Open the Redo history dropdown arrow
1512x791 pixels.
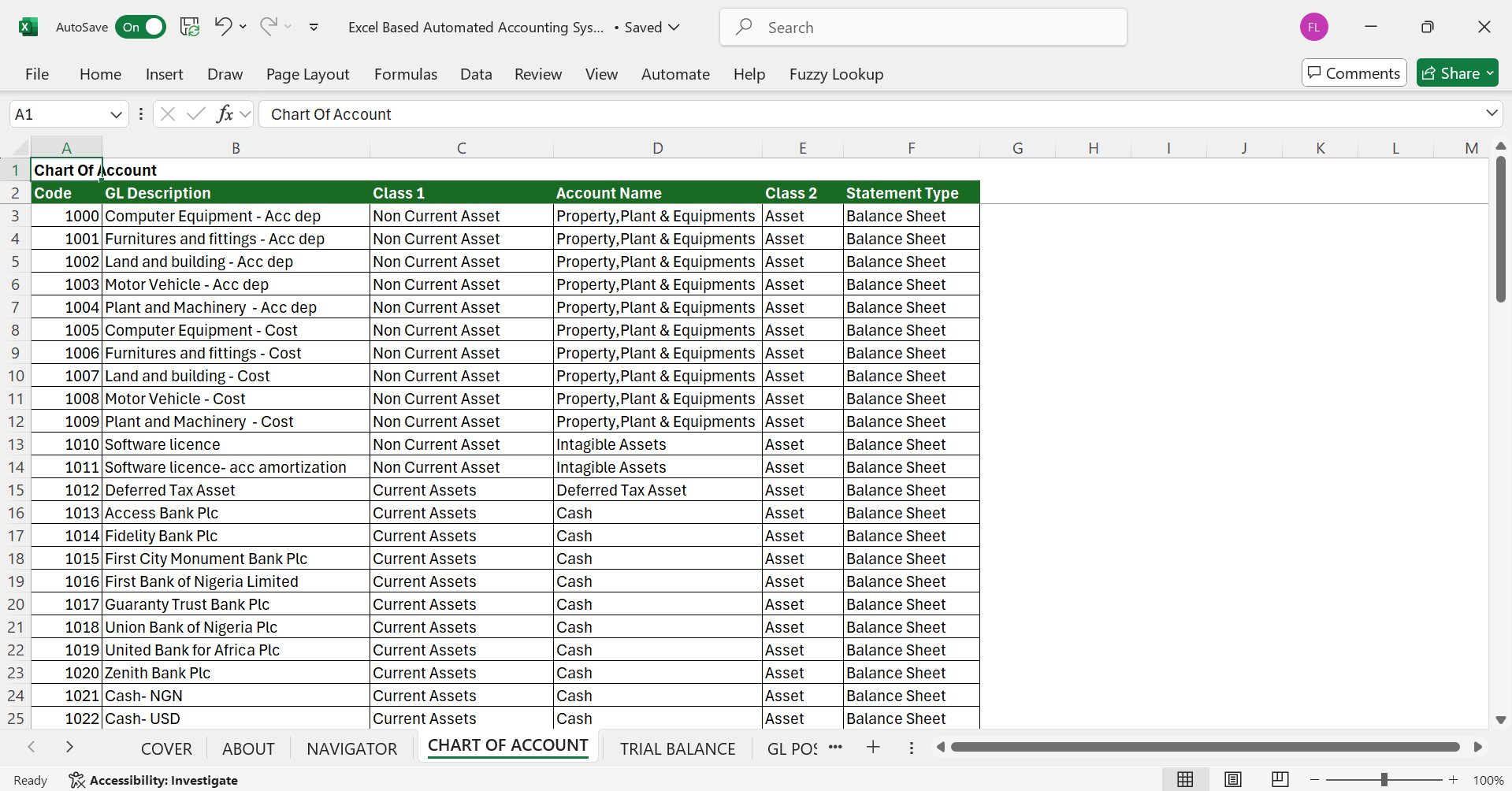coord(288,27)
